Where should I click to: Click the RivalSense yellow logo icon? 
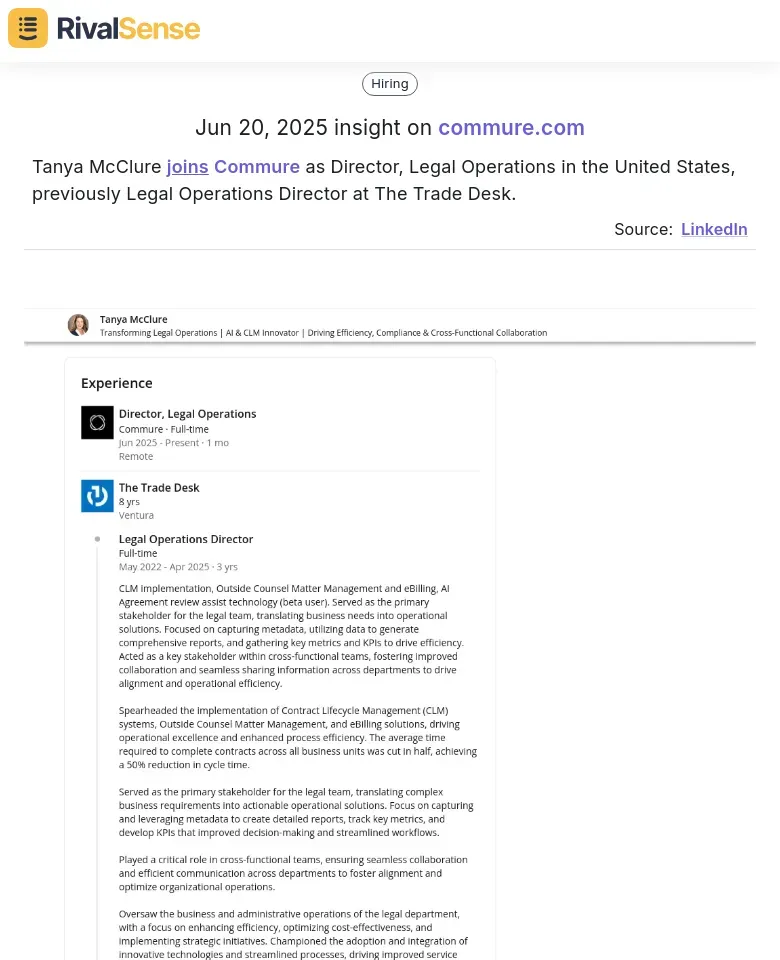[28, 28]
